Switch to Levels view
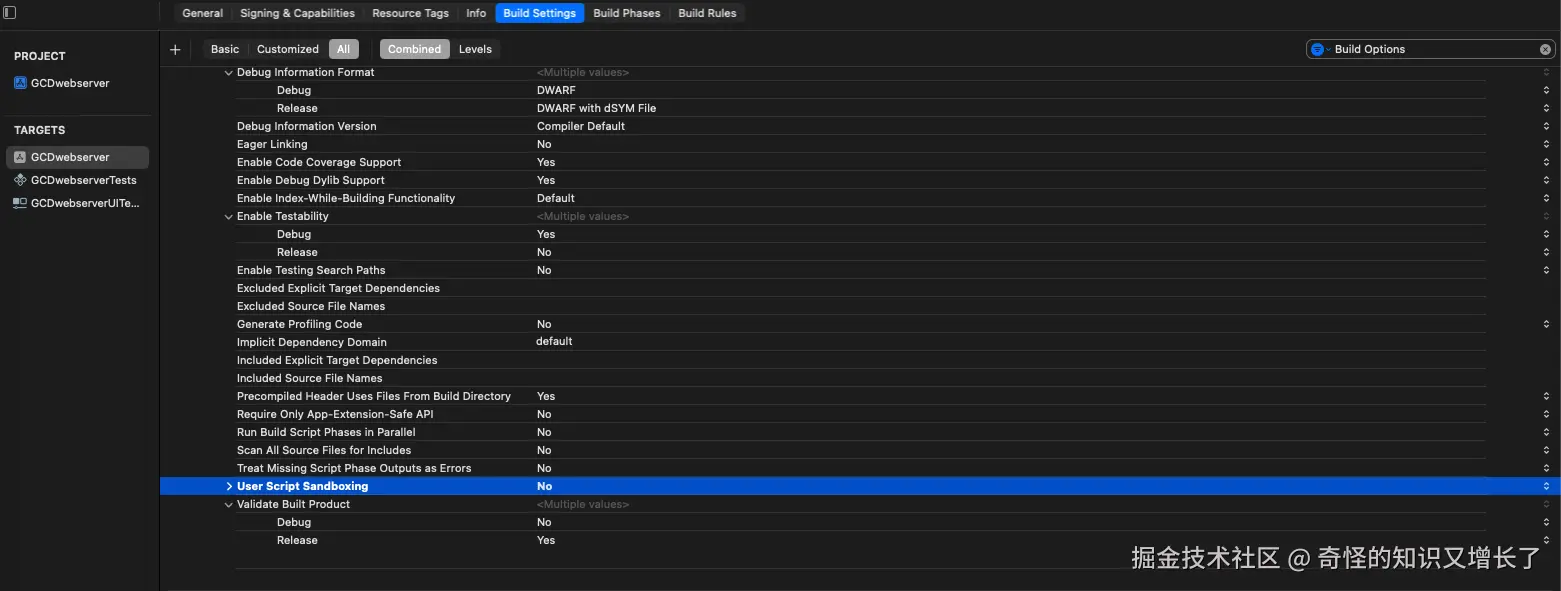 coord(475,49)
